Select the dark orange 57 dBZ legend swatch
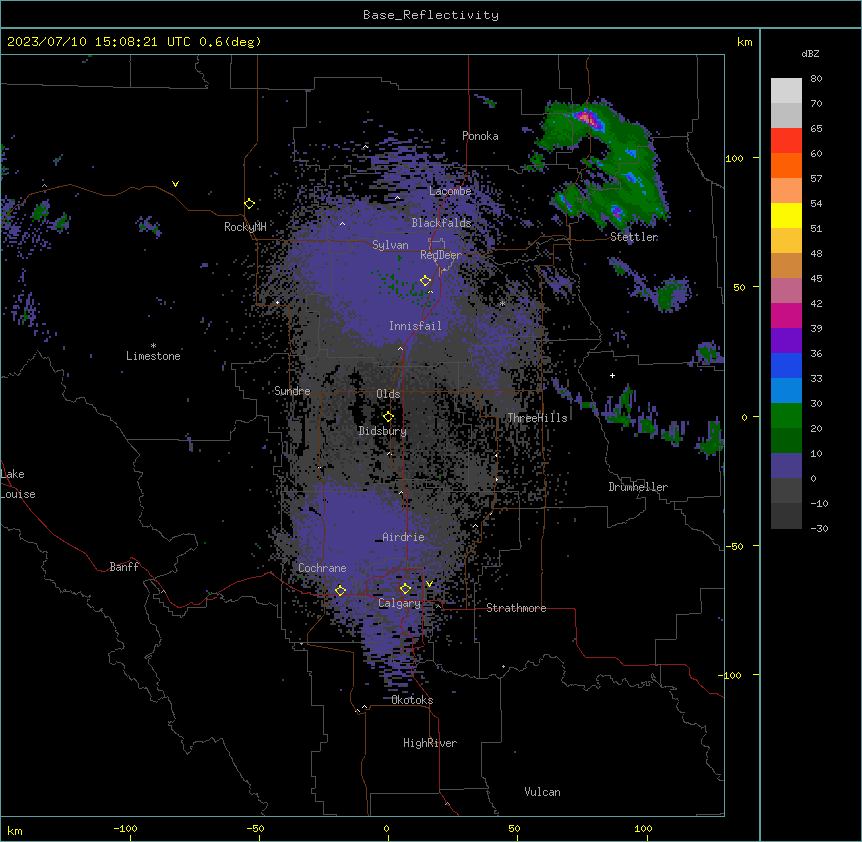Screen dimensions: 862x842 pyautogui.click(x=786, y=165)
